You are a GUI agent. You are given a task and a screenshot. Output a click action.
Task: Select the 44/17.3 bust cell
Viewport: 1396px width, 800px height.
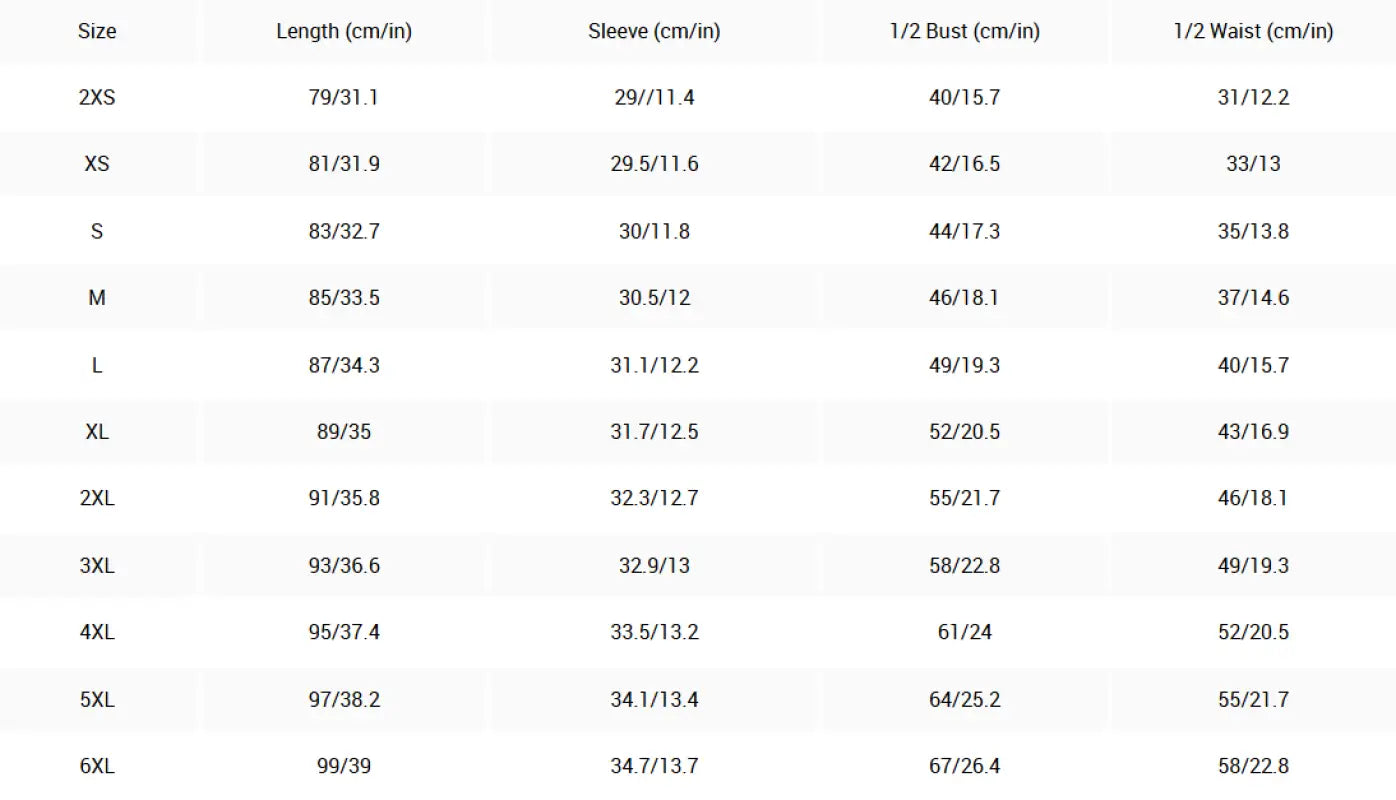(964, 231)
